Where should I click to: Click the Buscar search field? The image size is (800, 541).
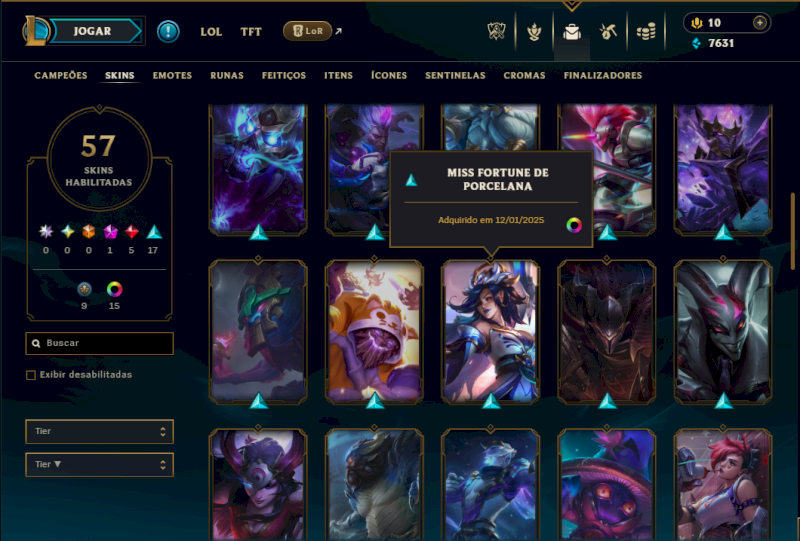coord(99,343)
